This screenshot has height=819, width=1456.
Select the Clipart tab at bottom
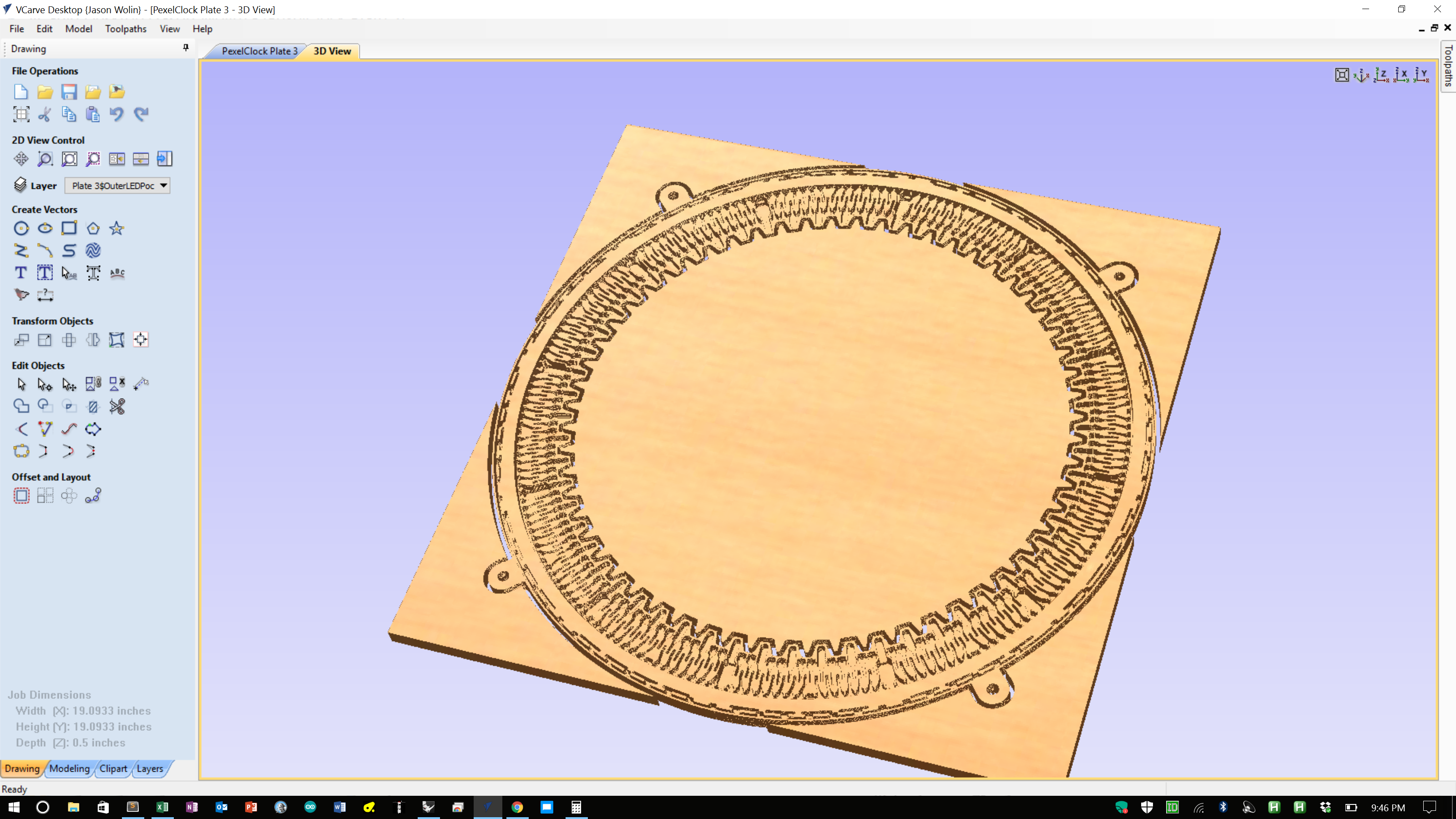(113, 768)
